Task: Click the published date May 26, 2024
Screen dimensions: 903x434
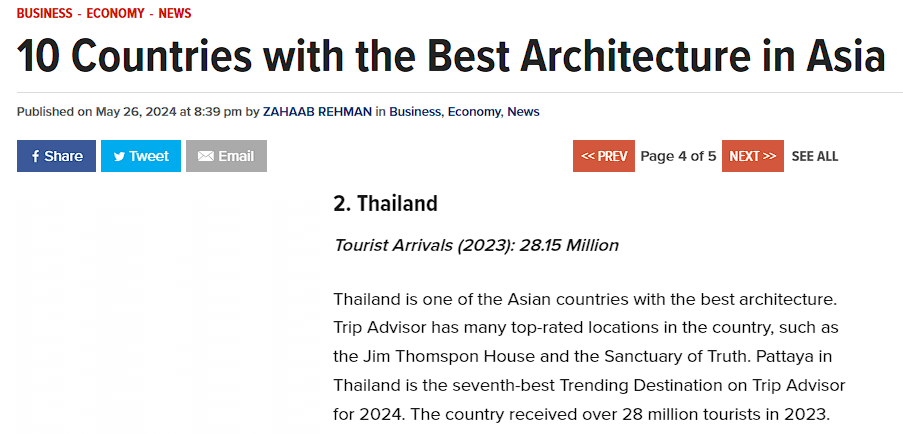Action: tap(136, 112)
